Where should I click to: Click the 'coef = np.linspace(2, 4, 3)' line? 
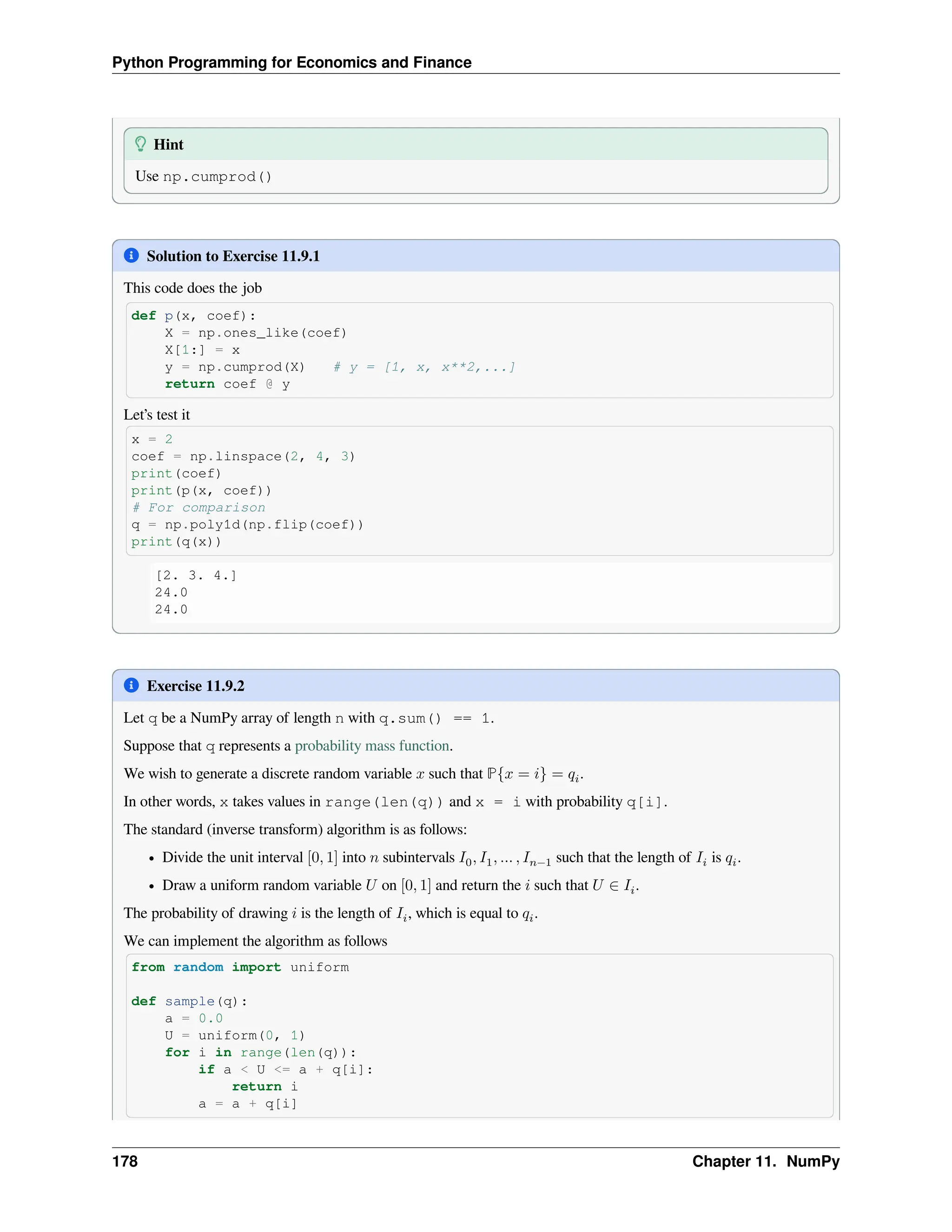(x=243, y=457)
